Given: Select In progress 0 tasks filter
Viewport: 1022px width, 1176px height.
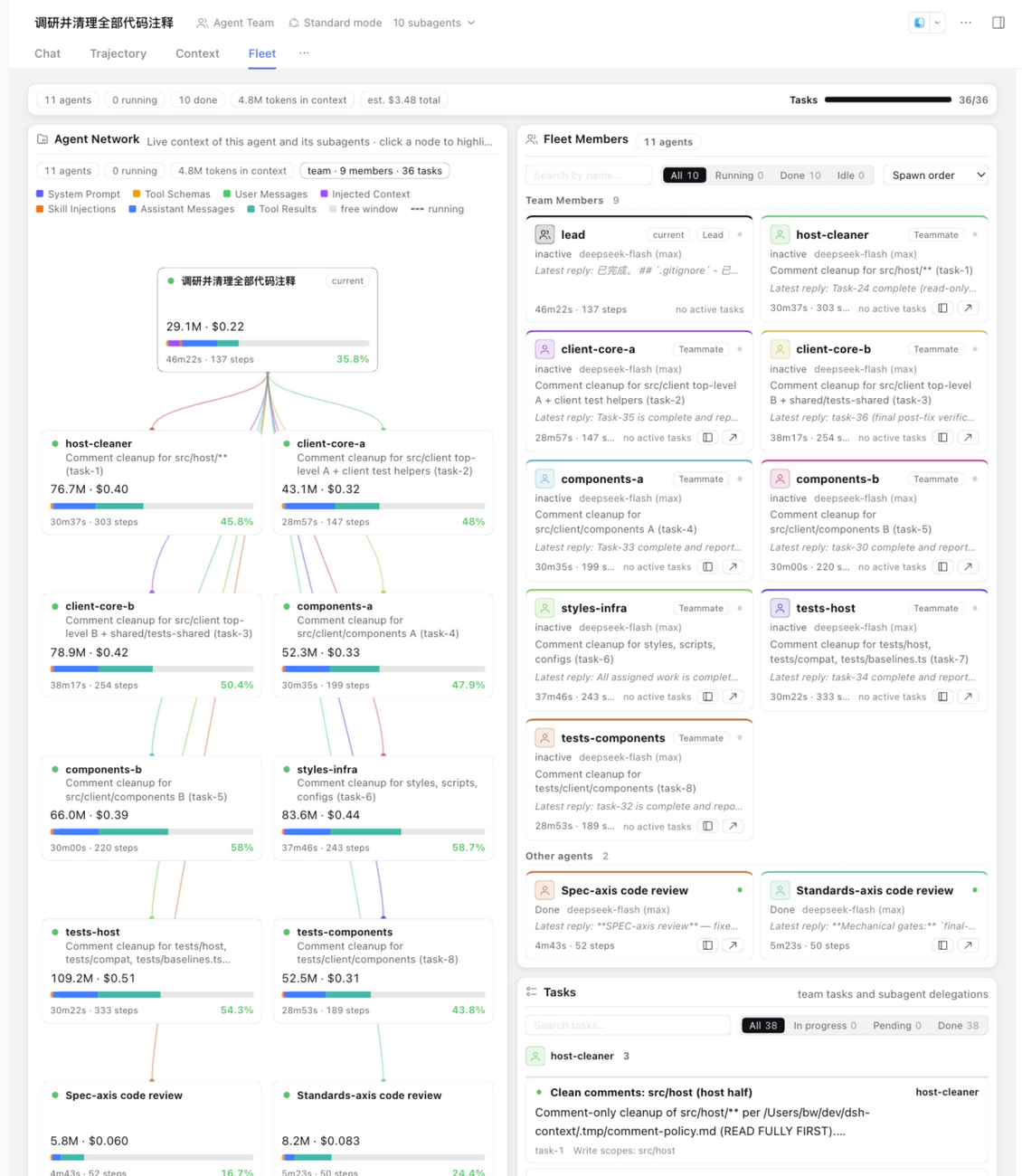Looking at the screenshot, I should pos(825,1026).
